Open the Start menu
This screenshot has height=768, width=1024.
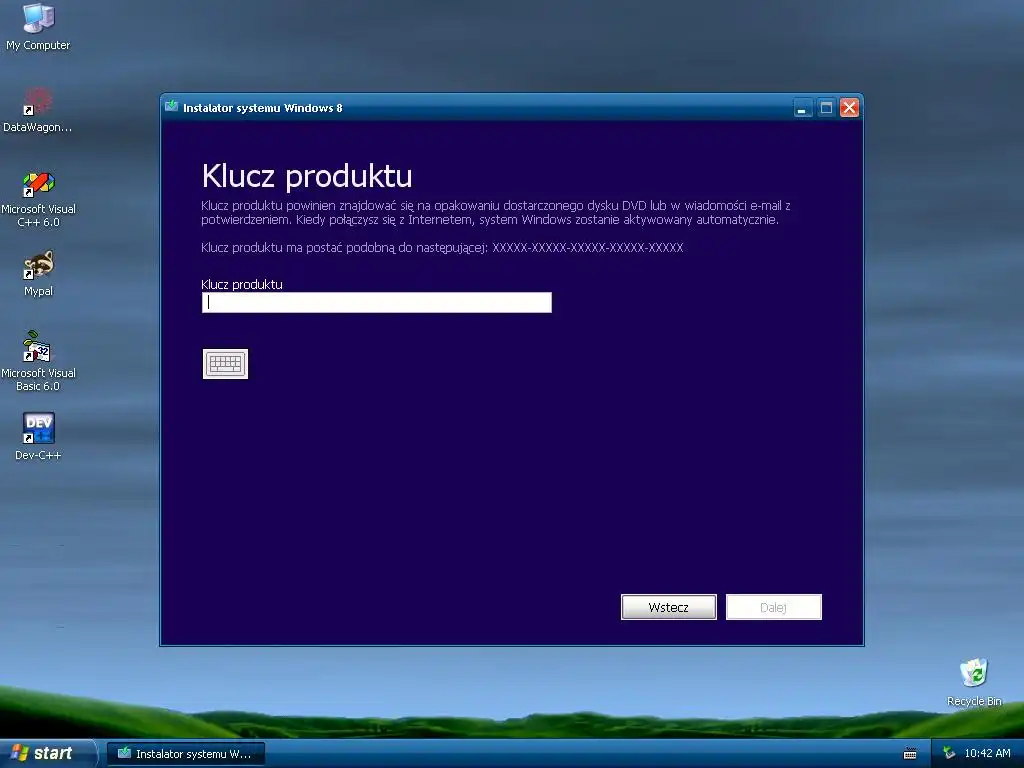(x=47, y=753)
